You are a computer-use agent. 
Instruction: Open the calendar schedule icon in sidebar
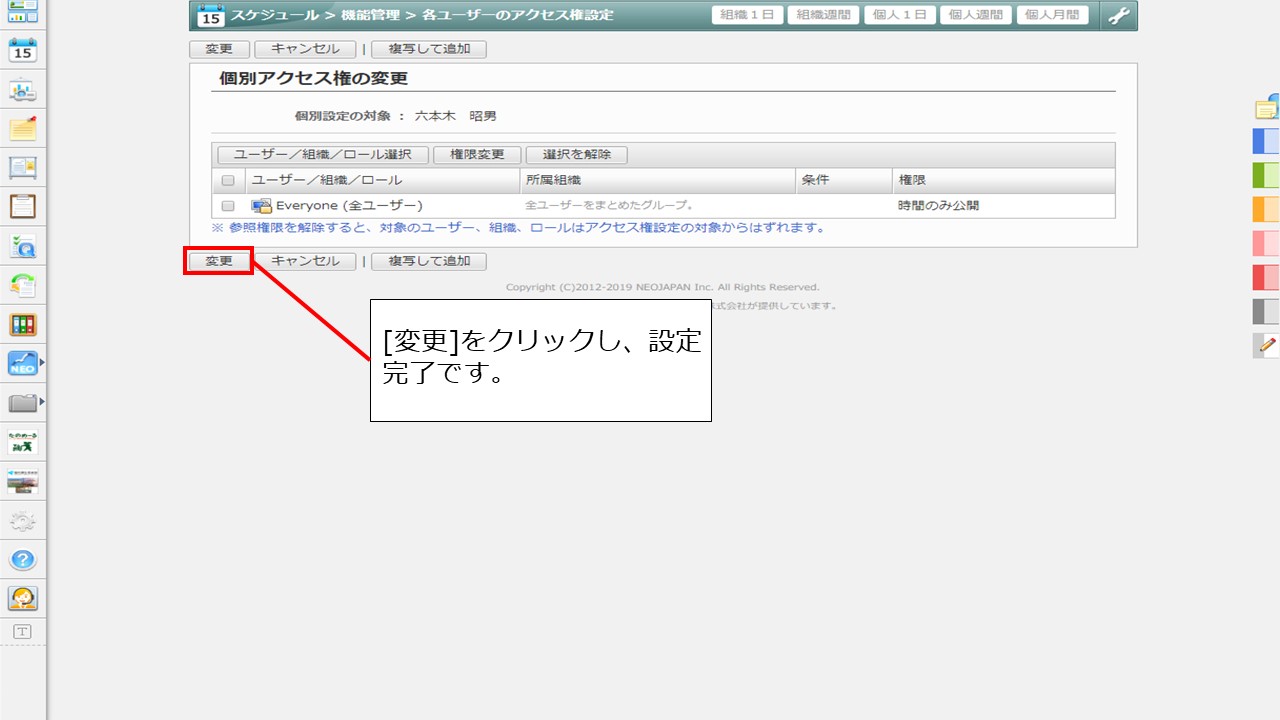22,50
